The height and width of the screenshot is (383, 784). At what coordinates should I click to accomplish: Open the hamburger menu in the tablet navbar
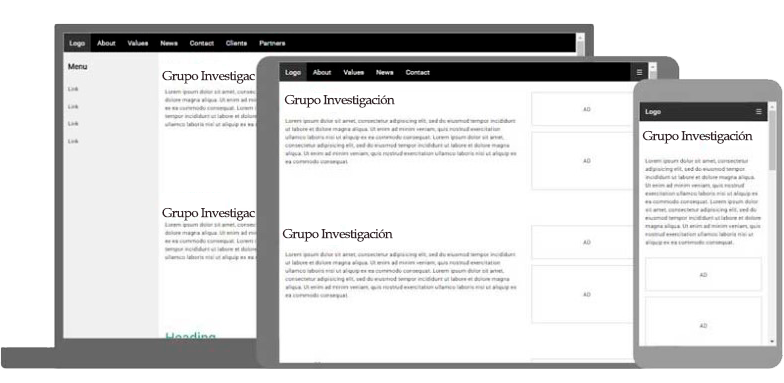tap(639, 72)
